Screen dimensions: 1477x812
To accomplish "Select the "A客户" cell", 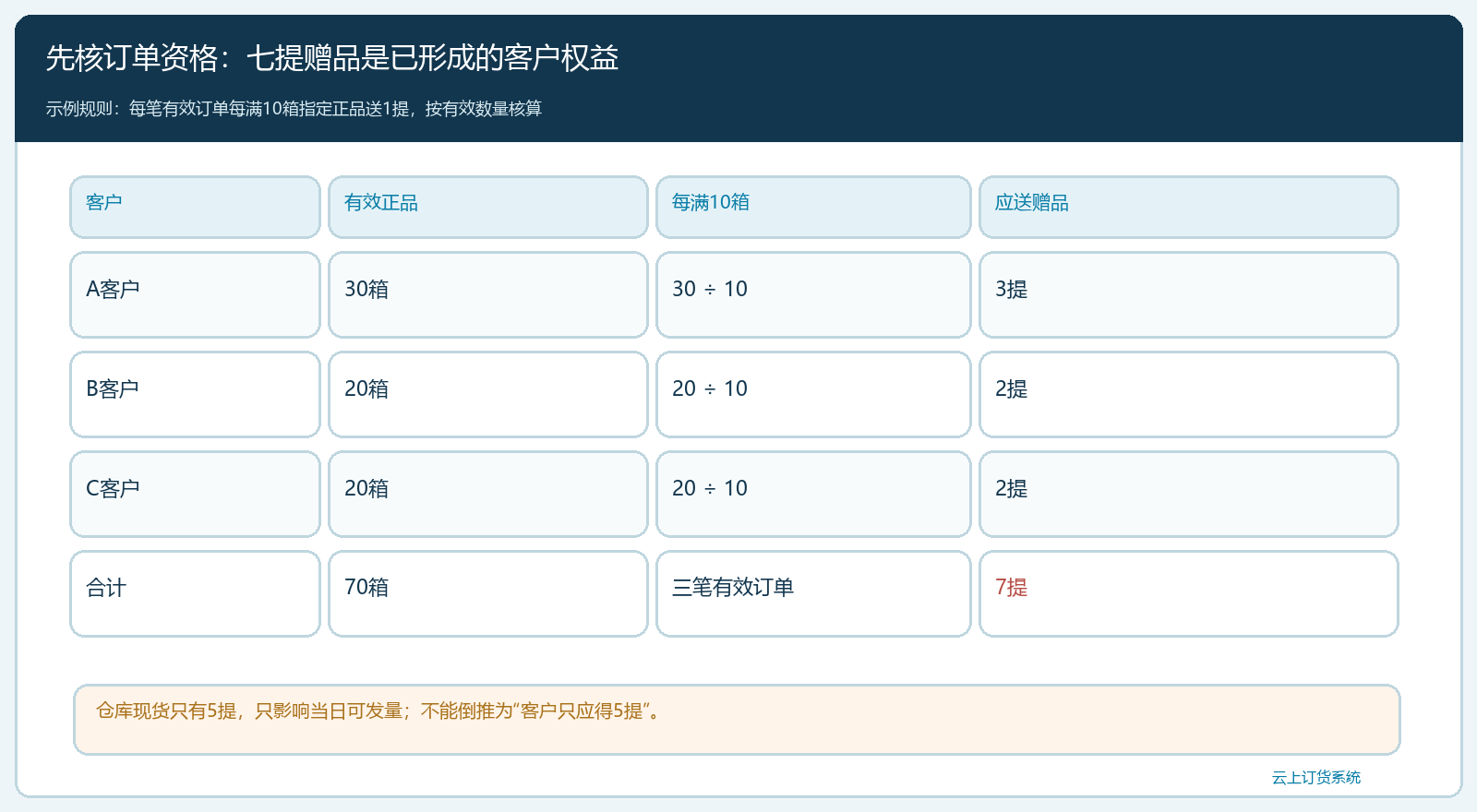I will click(195, 294).
